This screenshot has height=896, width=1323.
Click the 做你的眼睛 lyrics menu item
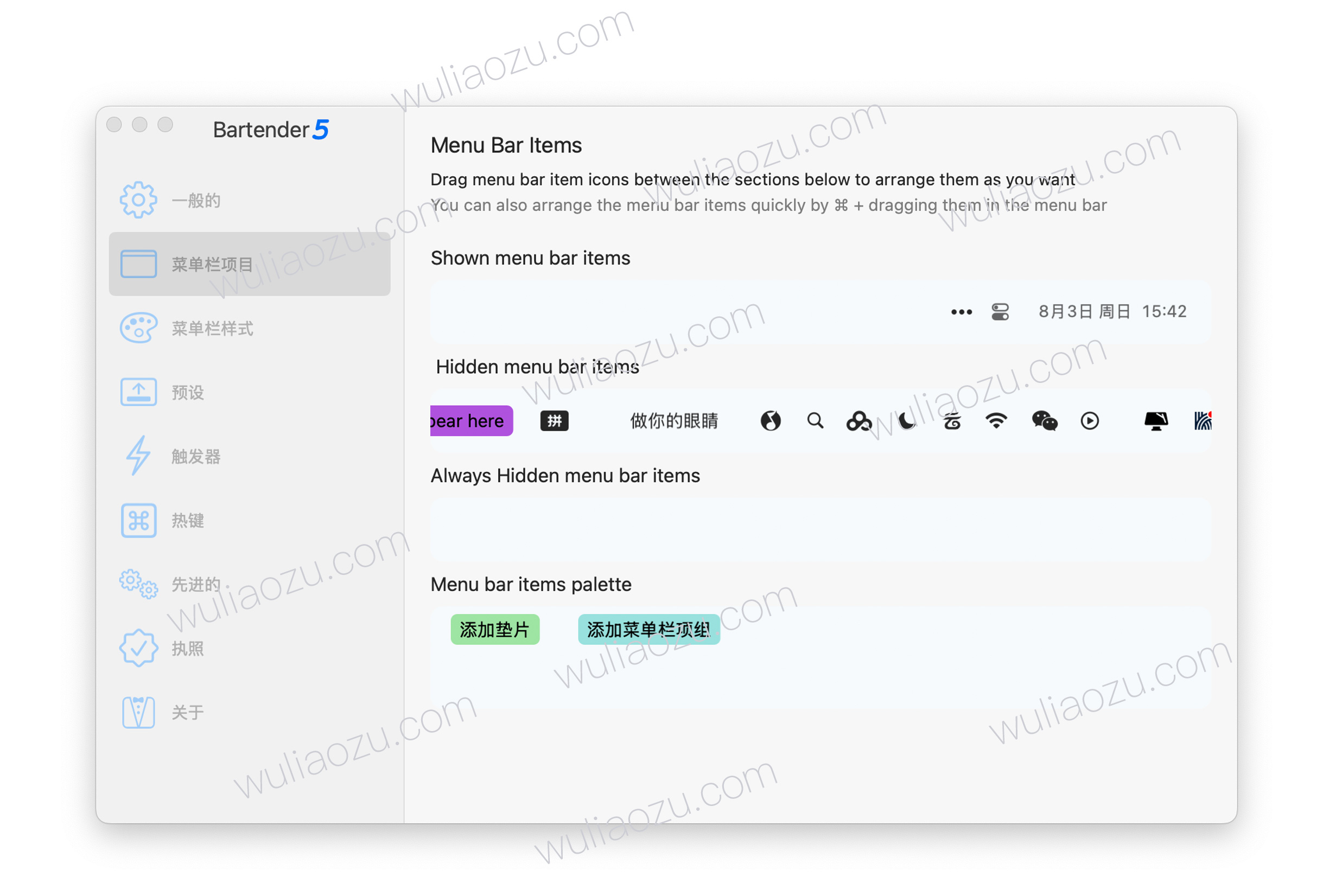(674, 421)
